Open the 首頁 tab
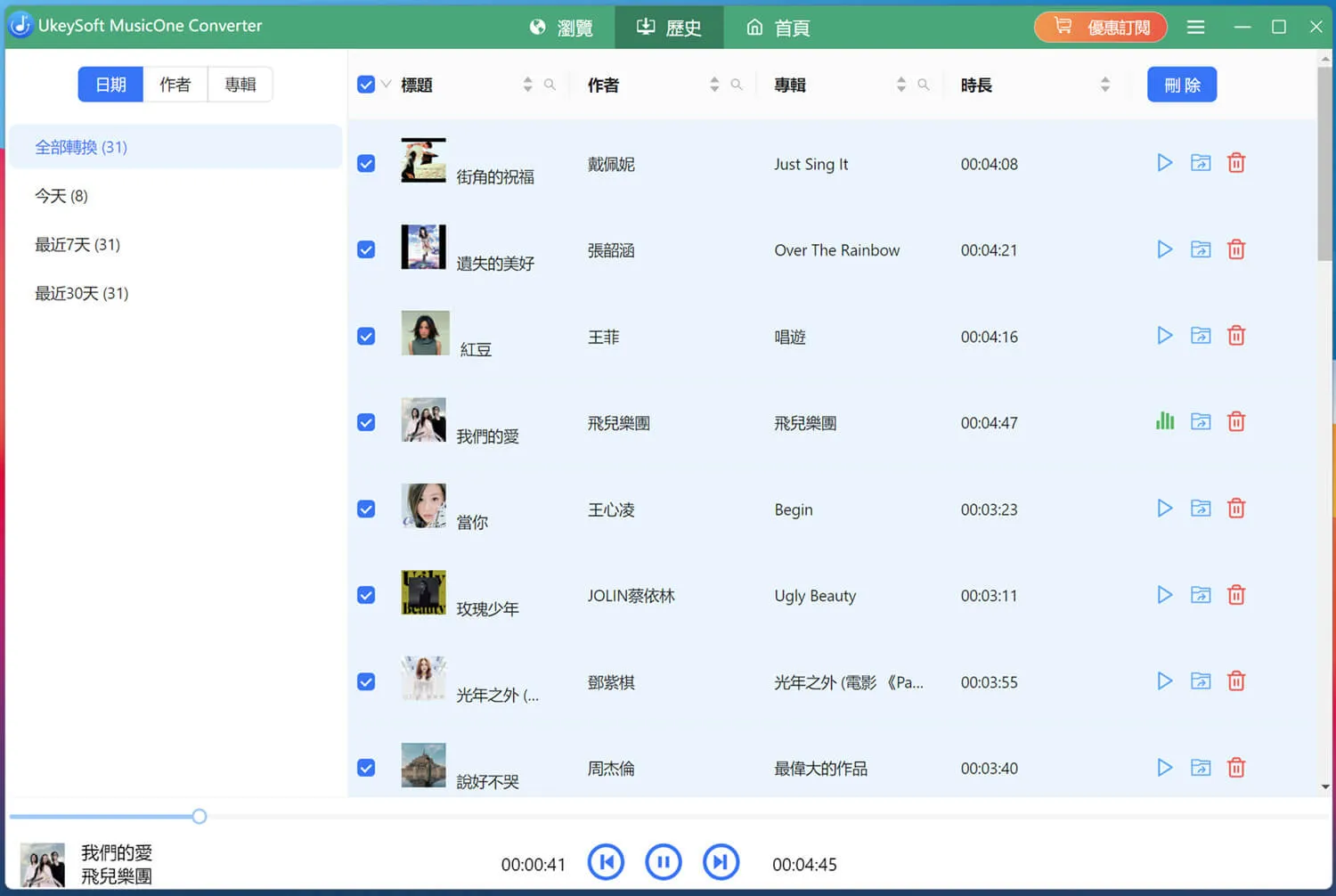The image size is (1336, 896). pos(778,28)
